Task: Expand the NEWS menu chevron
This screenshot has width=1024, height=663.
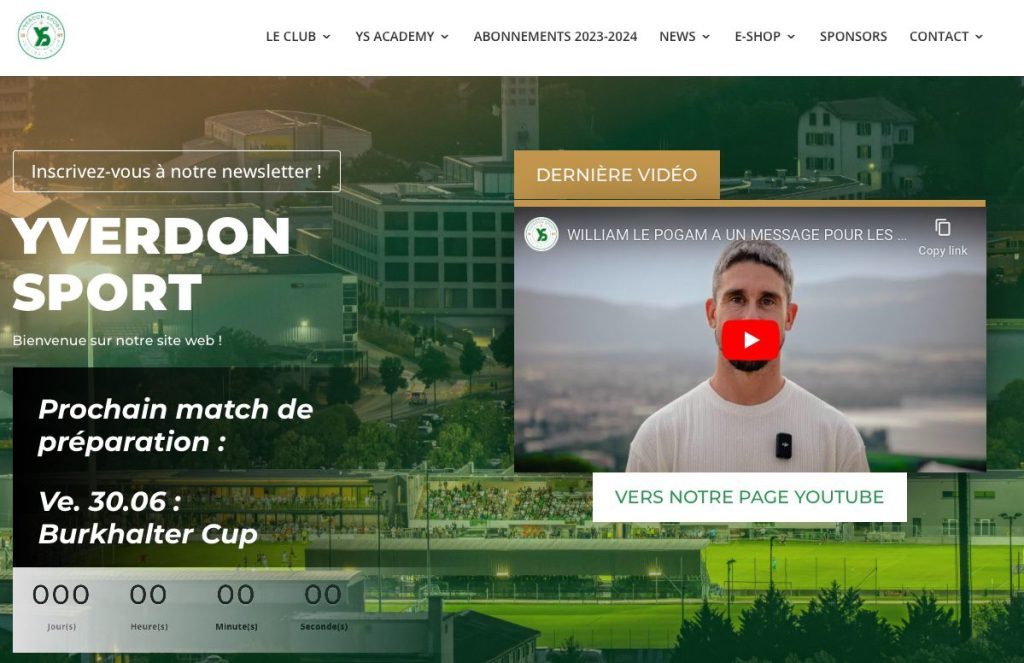Action: [706, 37]
